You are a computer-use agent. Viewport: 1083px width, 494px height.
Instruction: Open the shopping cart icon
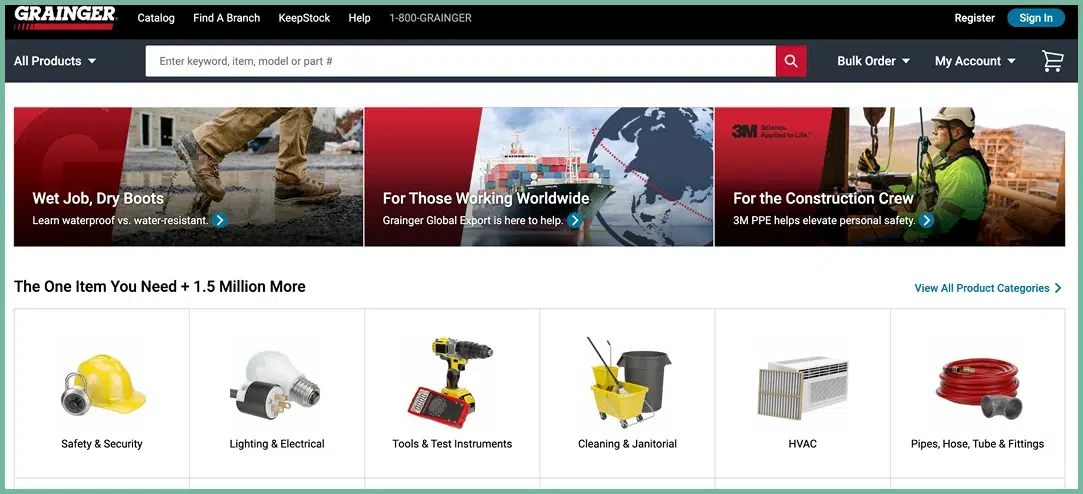point(1052,61)
